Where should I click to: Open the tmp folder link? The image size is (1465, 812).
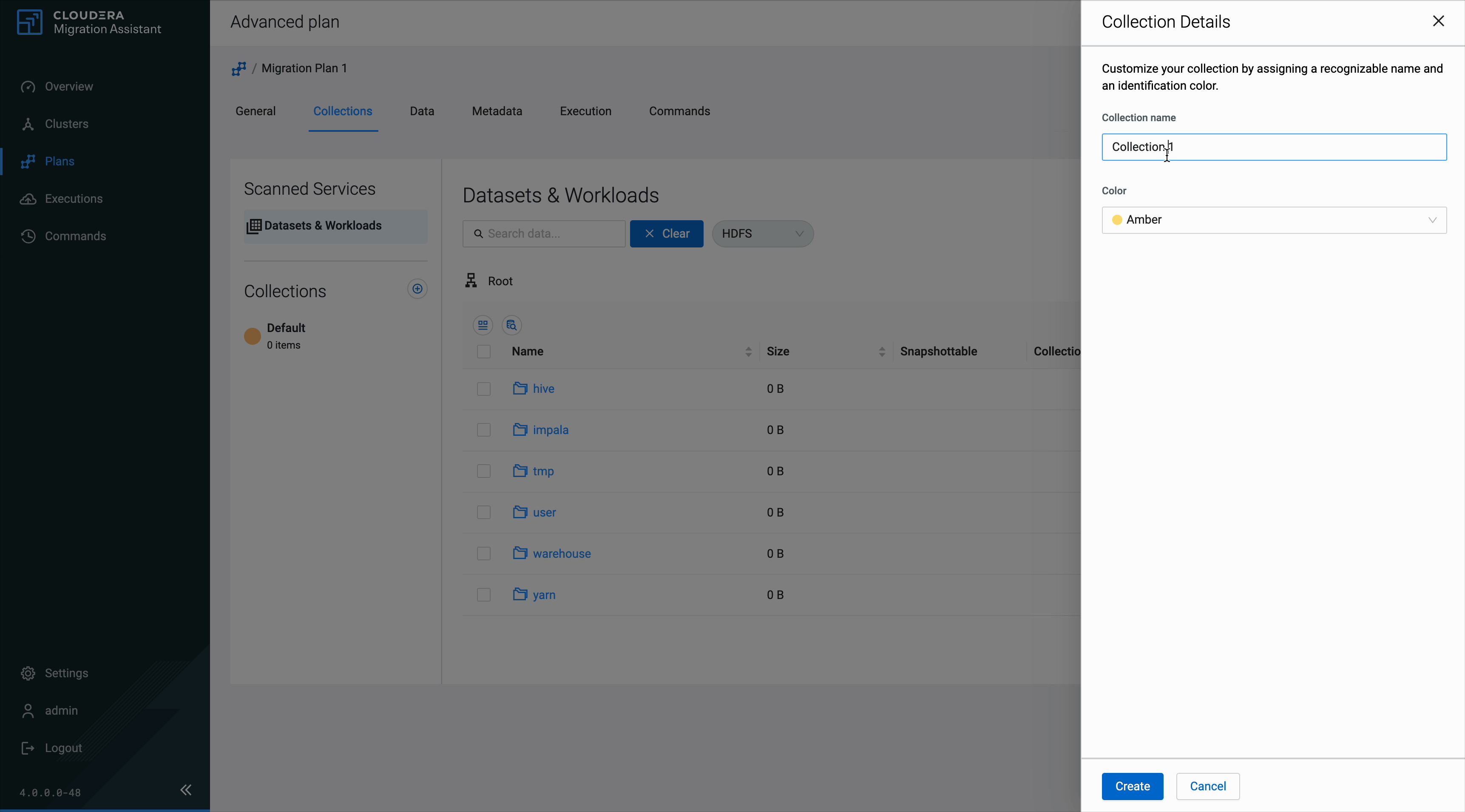pos(543,471)
